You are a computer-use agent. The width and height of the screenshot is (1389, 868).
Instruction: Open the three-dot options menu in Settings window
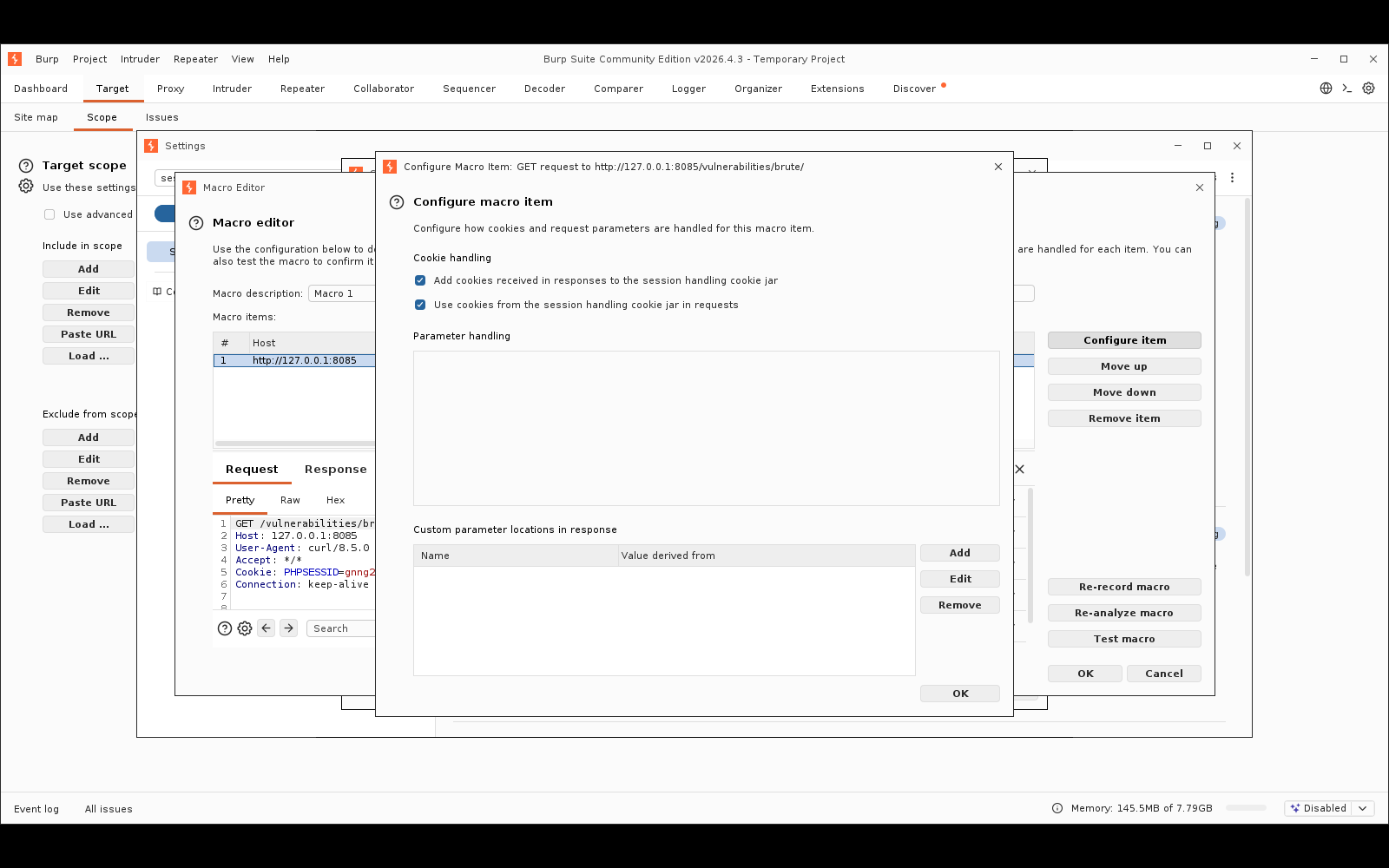1232,178
